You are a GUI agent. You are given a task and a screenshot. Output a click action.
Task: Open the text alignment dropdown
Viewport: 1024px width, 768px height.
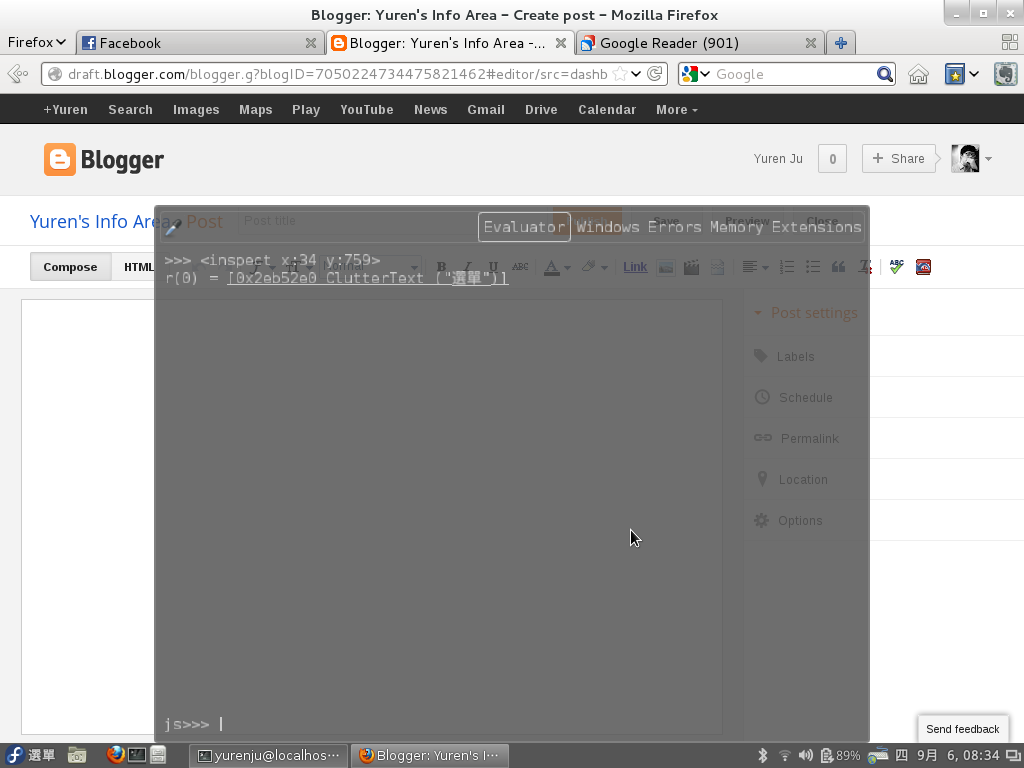click(756, 267)
